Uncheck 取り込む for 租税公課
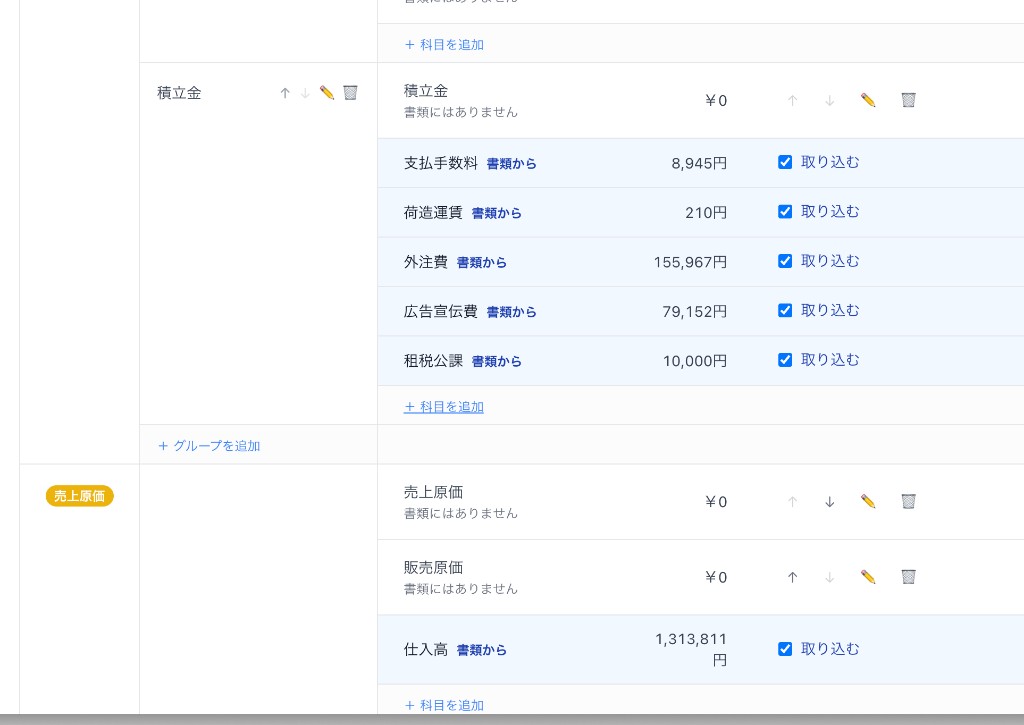This screenshot has width=1024, height=725. click(785, 360)
